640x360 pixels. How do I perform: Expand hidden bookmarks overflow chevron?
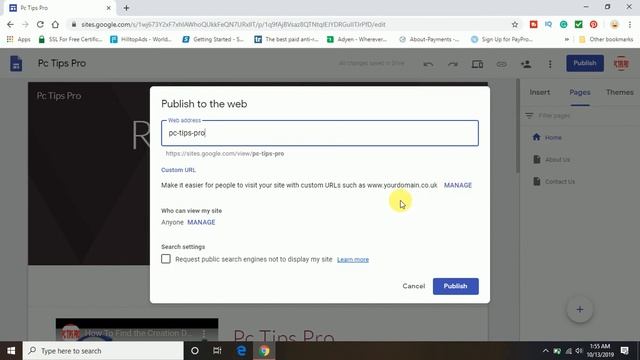567,39
